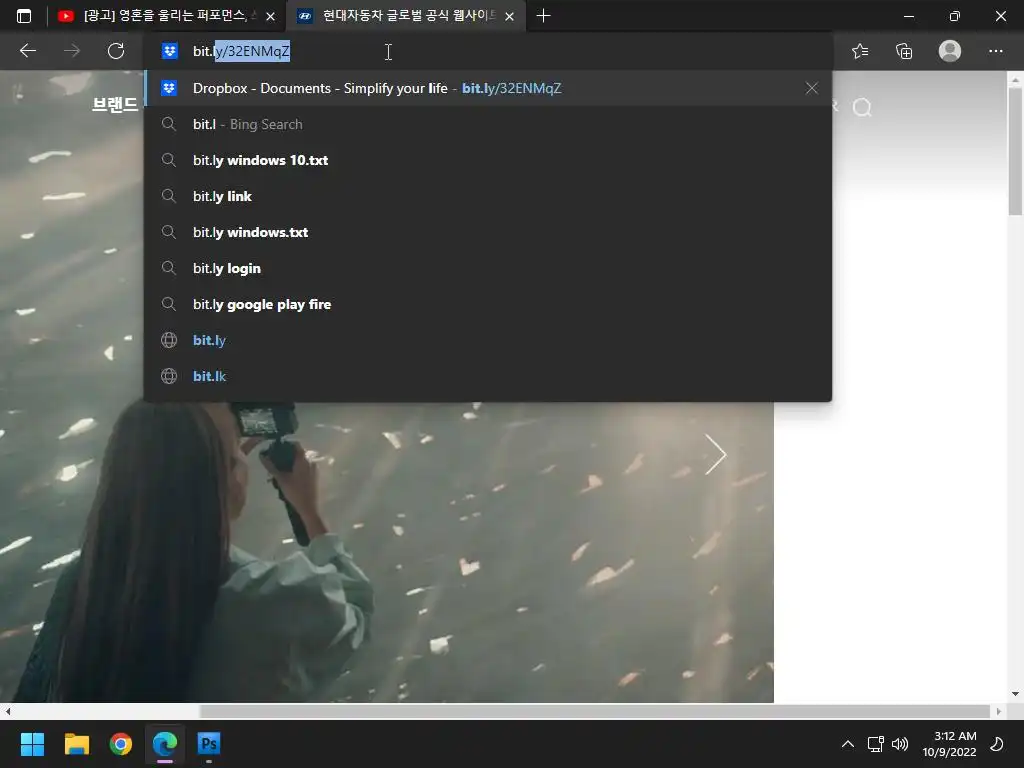Open the tab actions menu icon

tap(24, 16)
